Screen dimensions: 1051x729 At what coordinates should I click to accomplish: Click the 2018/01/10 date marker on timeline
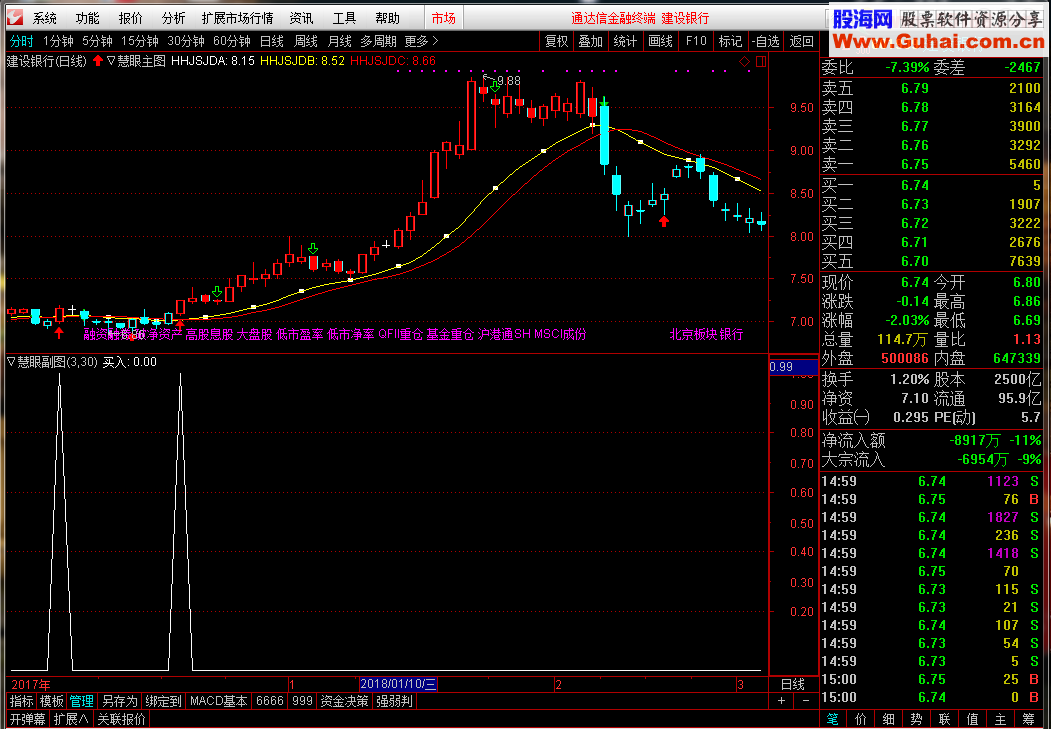pyautogui.click(x=398, y=684)
